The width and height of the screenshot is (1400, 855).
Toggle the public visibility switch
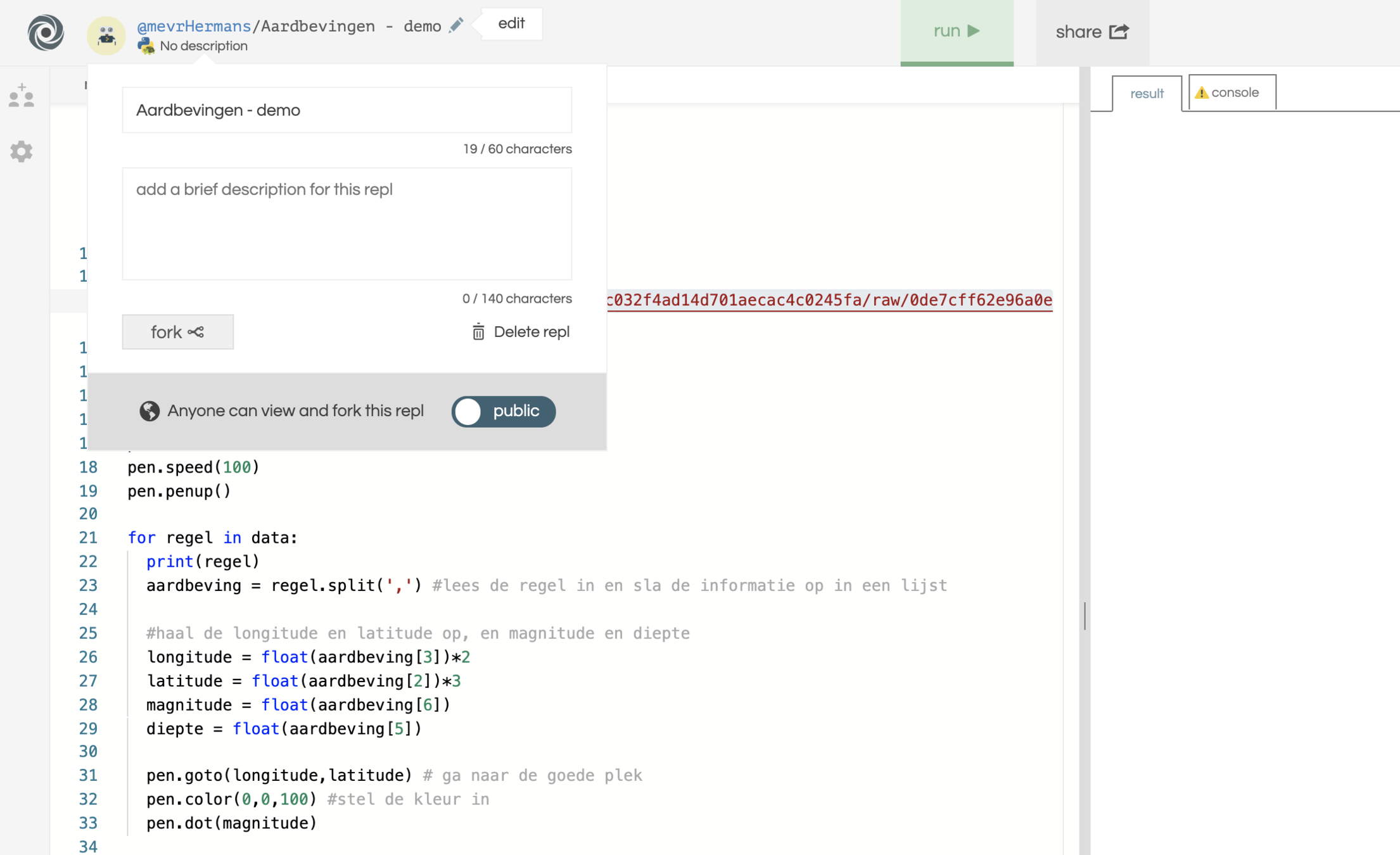point(503,411)
